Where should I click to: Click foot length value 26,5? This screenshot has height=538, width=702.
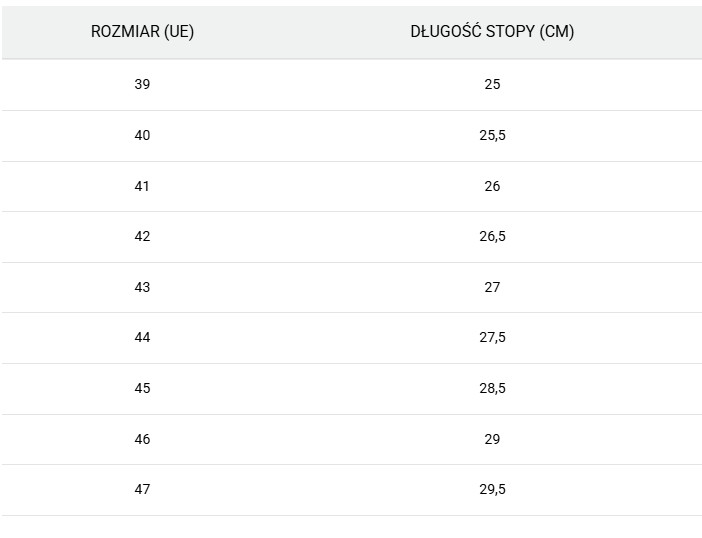[x=492, y=237]
